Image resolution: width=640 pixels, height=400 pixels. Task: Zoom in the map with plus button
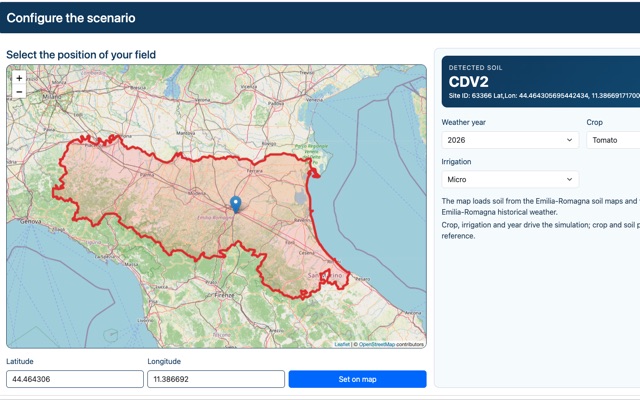click(19, 78)
